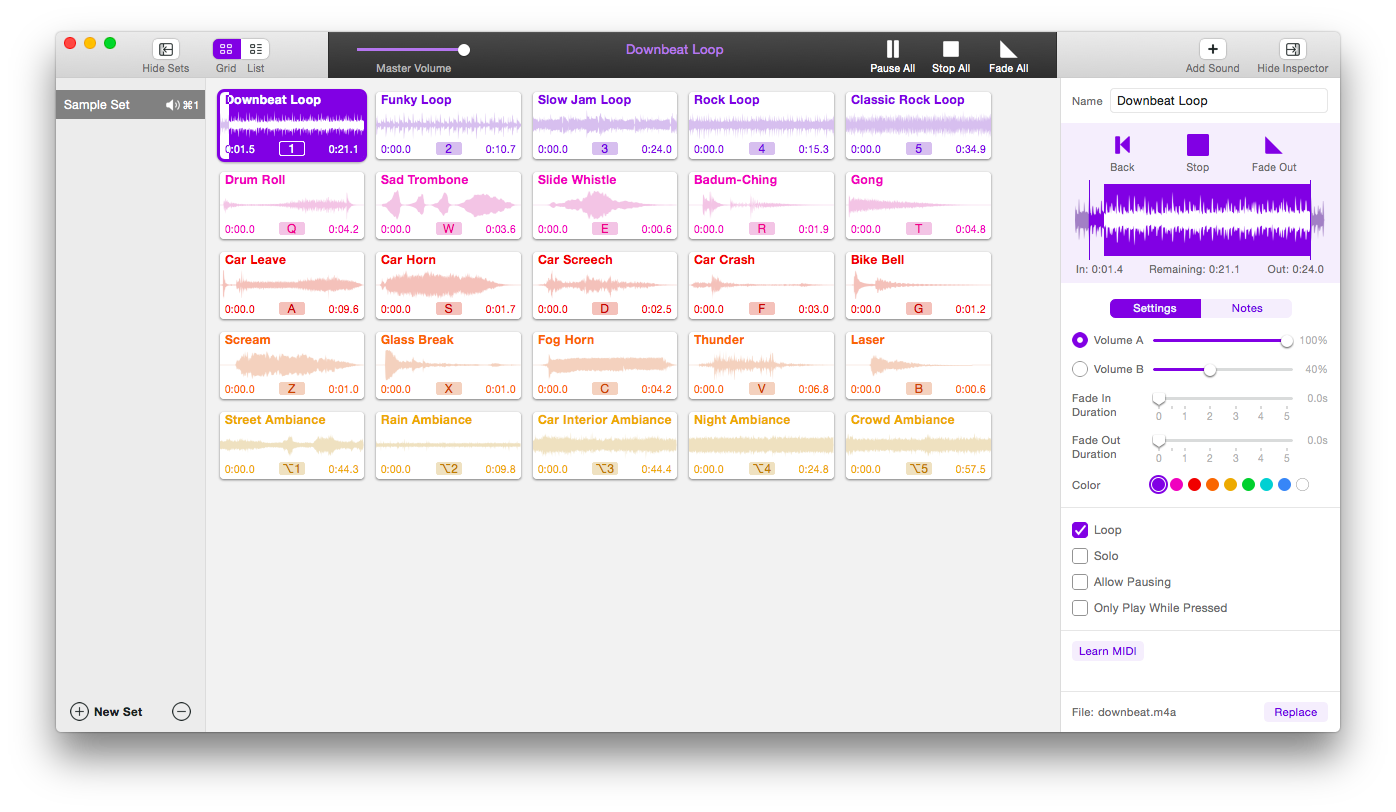Click the remove set minus icon
1396x812 pixels.
(181, 712)
